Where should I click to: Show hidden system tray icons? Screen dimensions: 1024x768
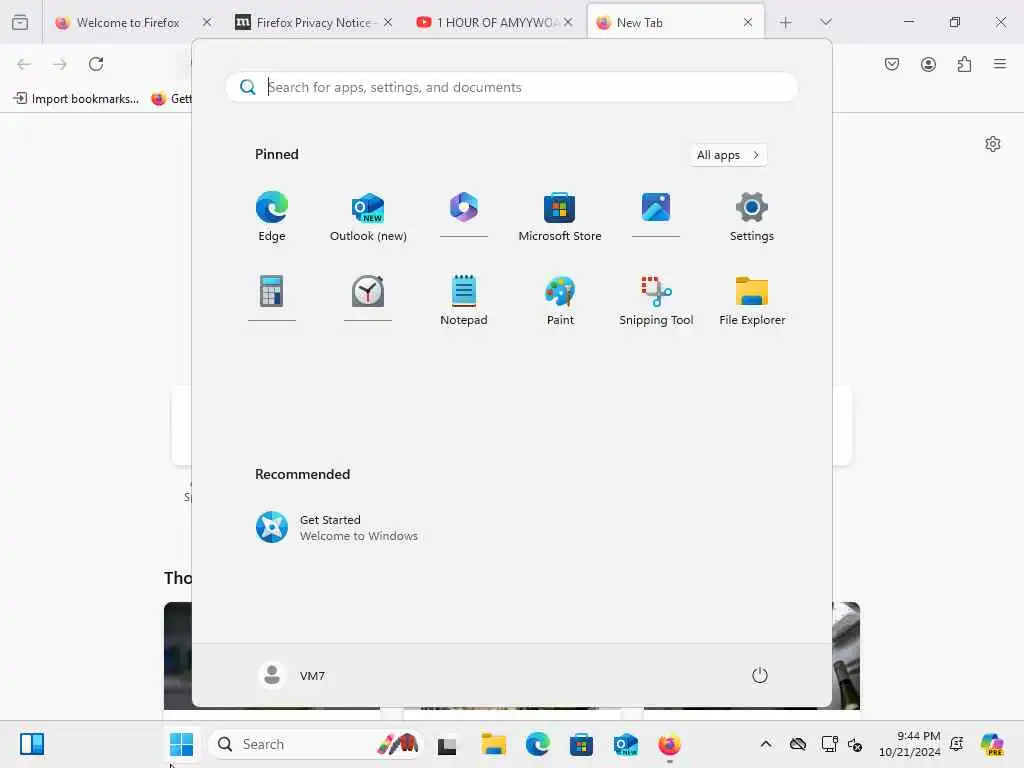click(x=766, y=744)
